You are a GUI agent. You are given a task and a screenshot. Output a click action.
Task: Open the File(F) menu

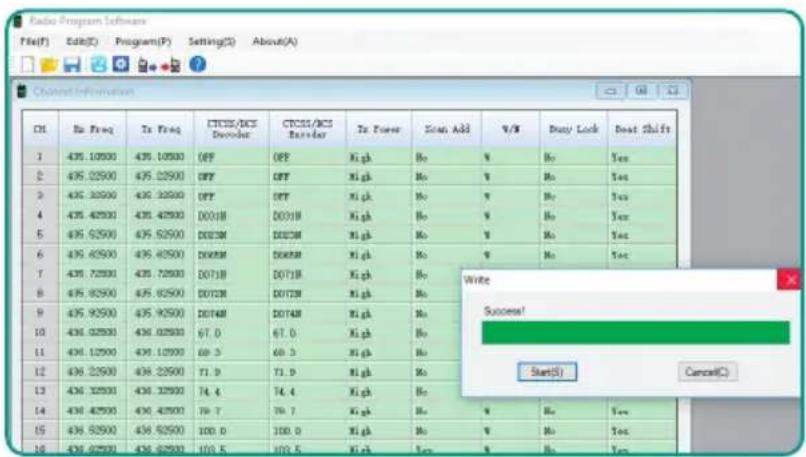click(34, 42)
